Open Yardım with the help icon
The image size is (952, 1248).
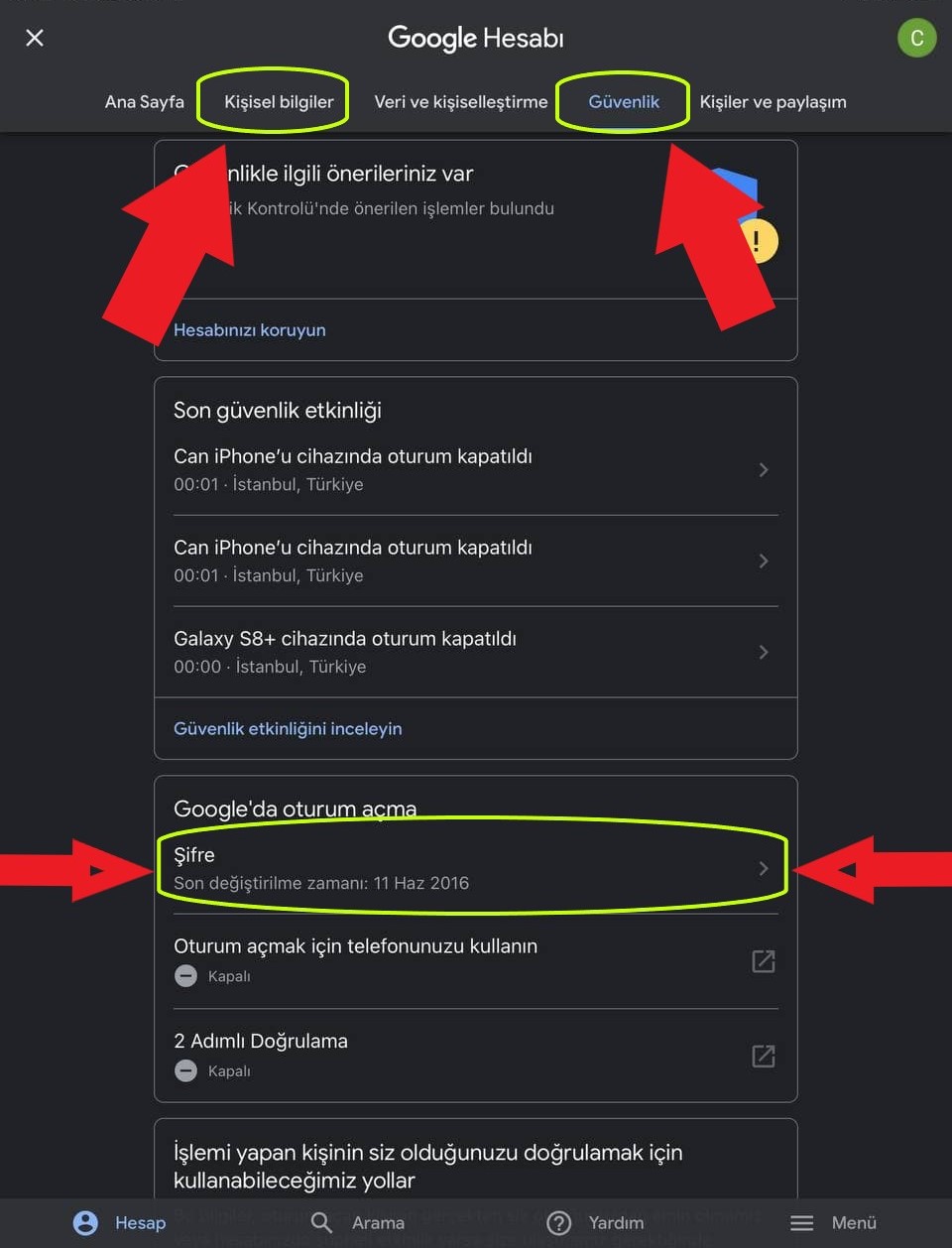point(558,1223)
